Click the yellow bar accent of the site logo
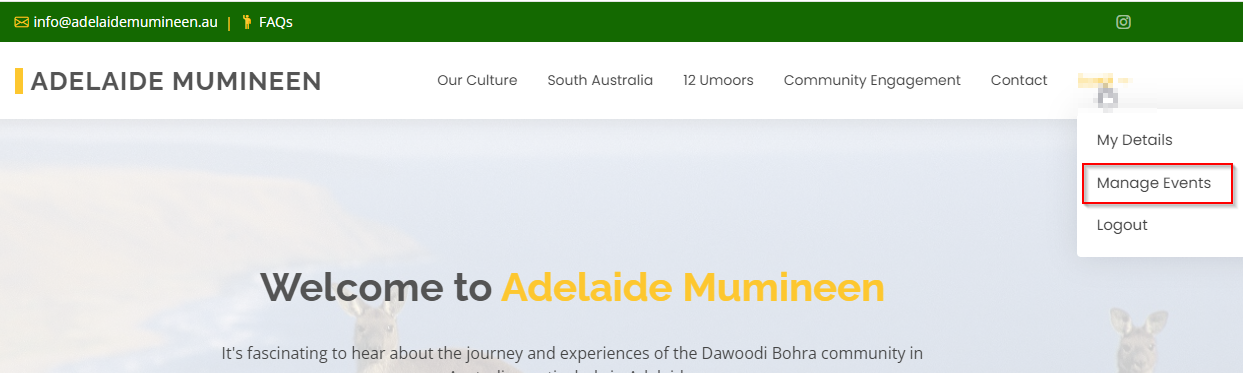Screen dimensions: 1243x373 [19, 81]
